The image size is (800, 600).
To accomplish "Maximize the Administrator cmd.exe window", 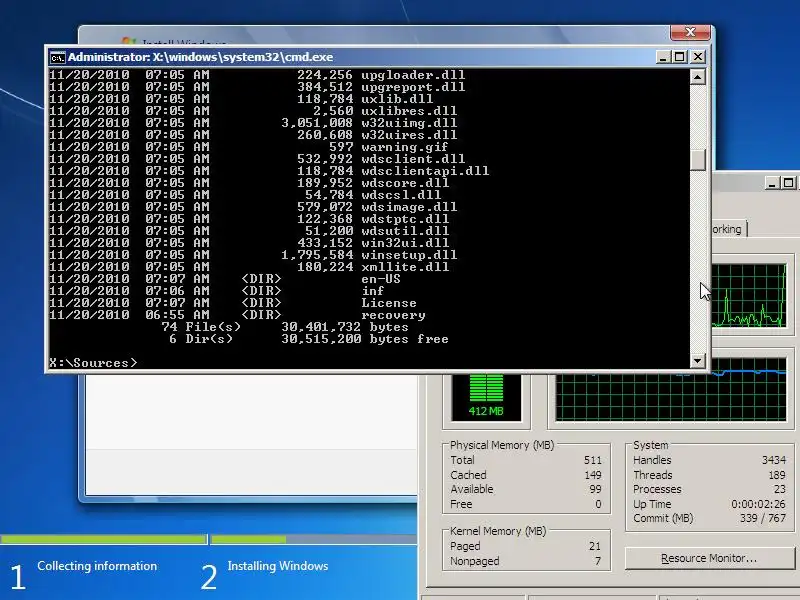I will click(680, 57).
